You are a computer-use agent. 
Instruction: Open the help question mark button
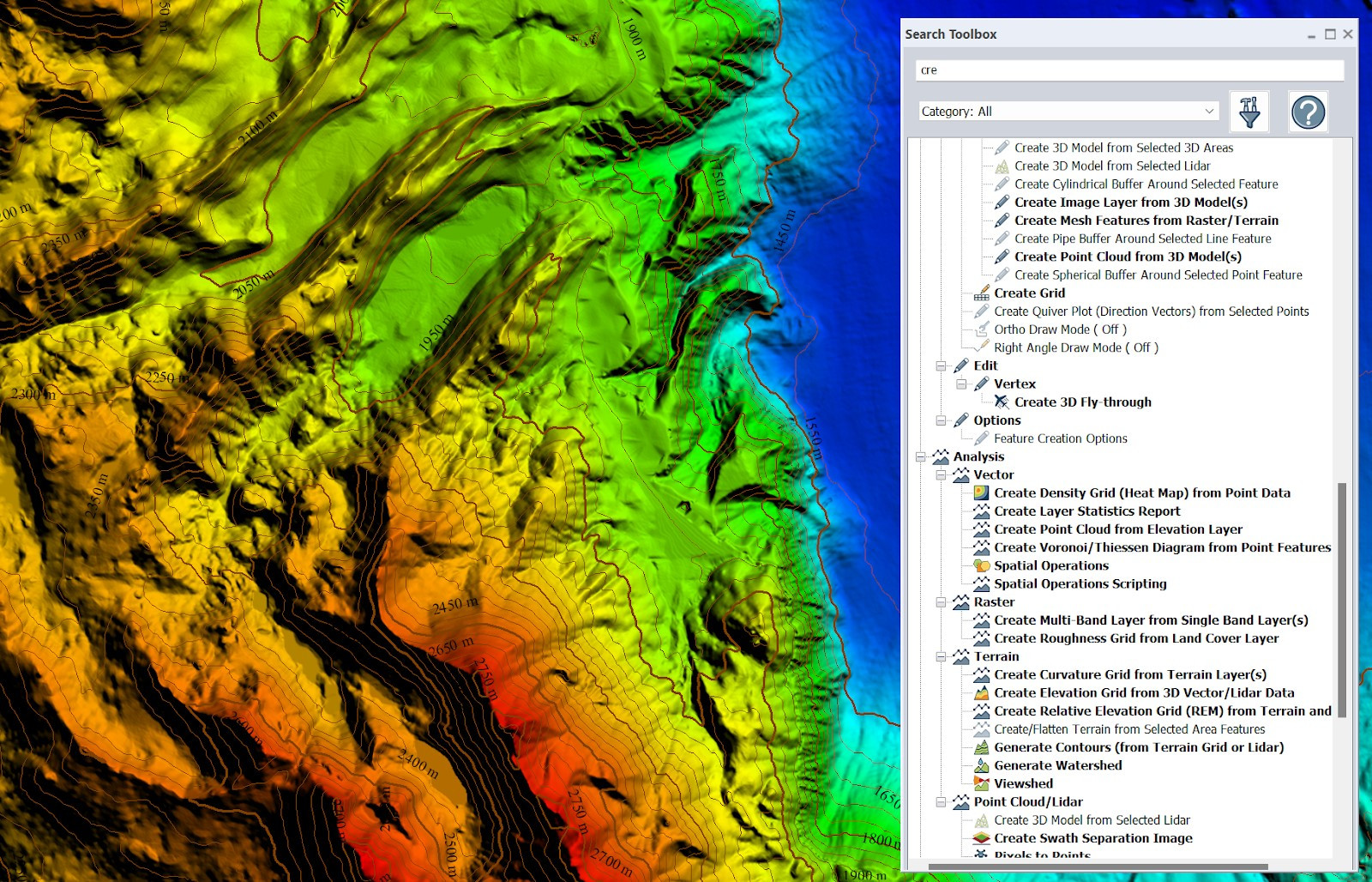pos(1308,112)
